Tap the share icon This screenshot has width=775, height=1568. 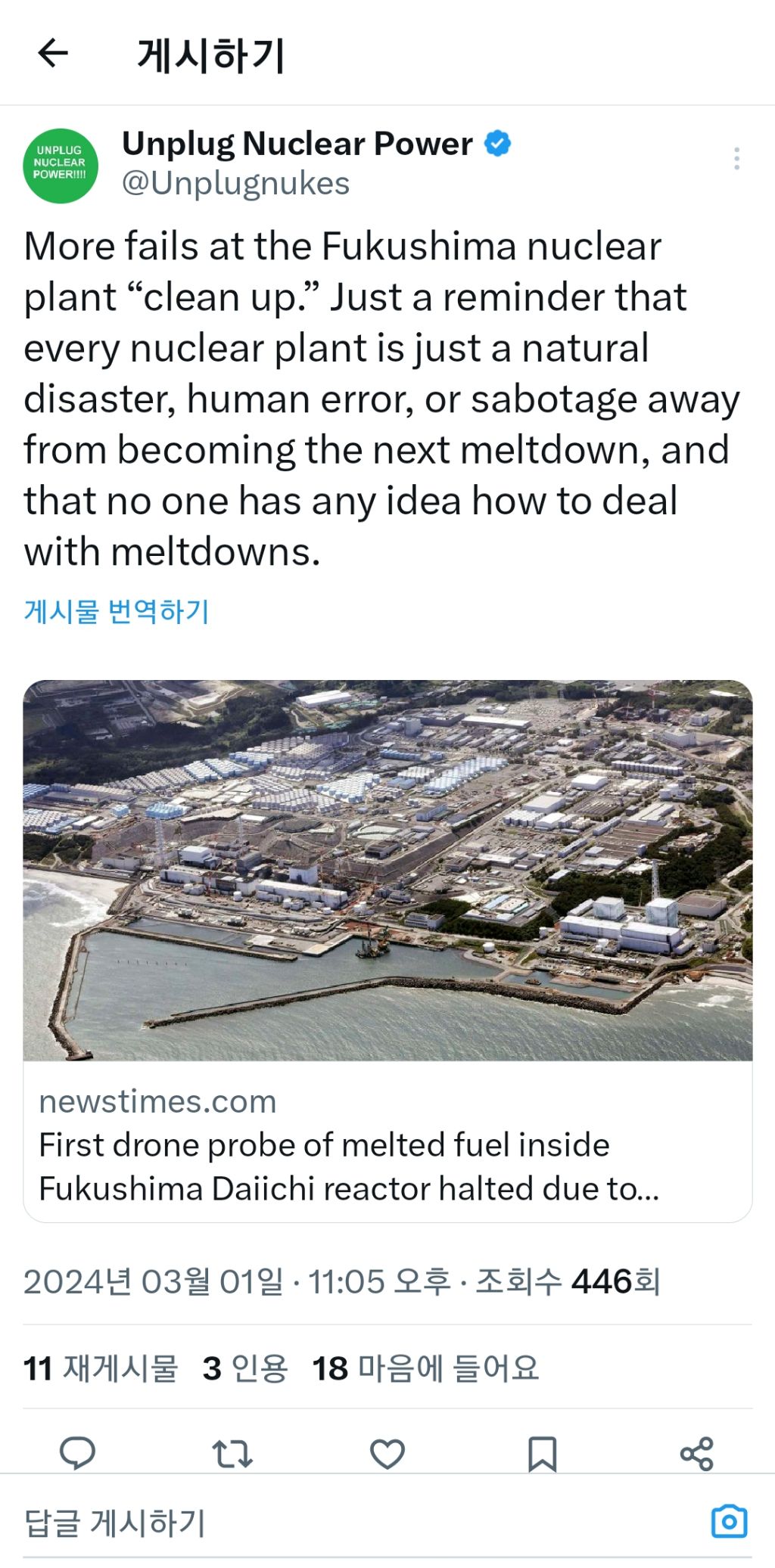pos(696,1453)
